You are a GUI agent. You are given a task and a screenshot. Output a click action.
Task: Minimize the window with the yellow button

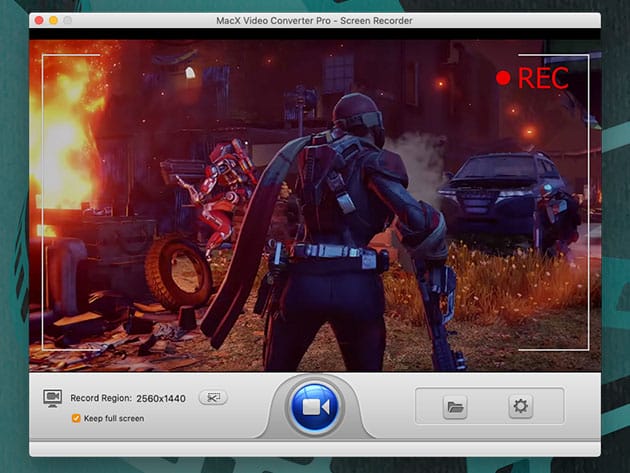click(53, 20)
